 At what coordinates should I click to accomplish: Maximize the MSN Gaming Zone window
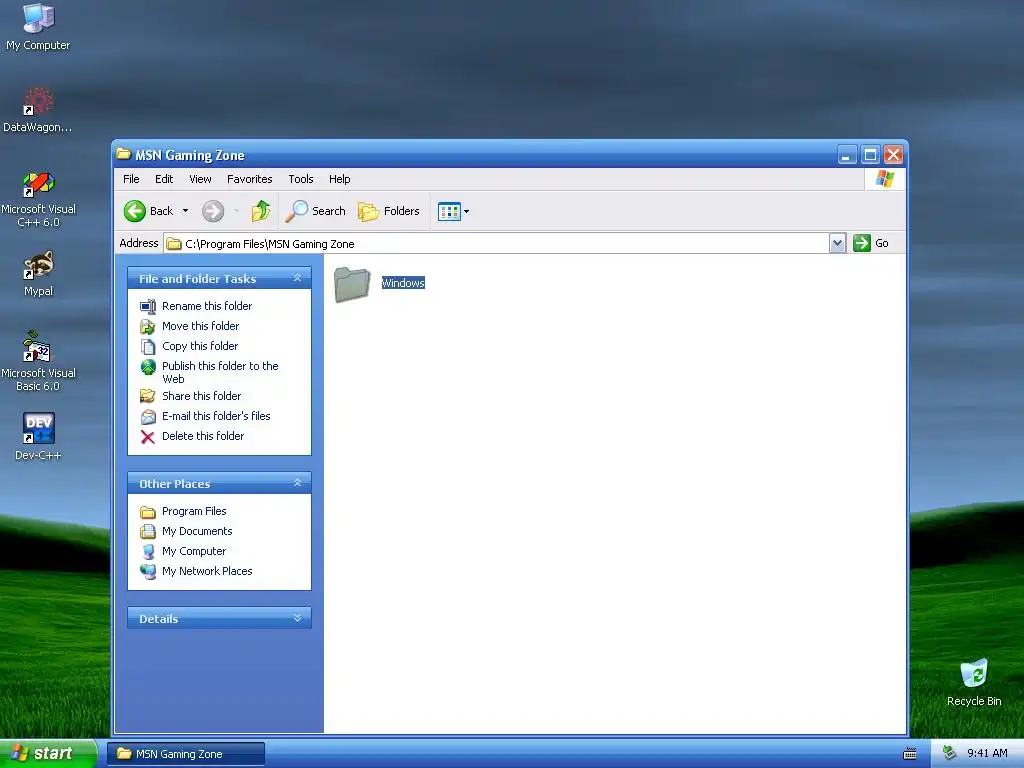coord(870,155)
